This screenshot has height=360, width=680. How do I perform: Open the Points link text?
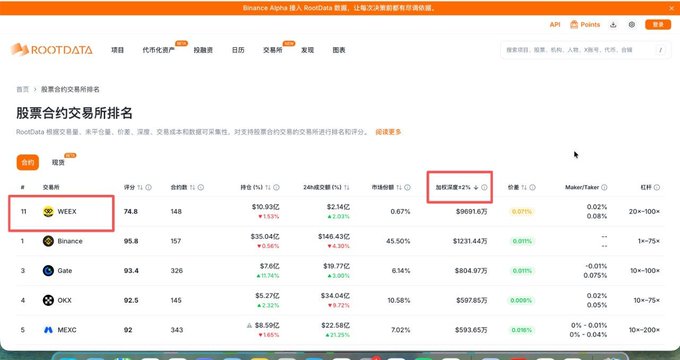coord(590,25)
